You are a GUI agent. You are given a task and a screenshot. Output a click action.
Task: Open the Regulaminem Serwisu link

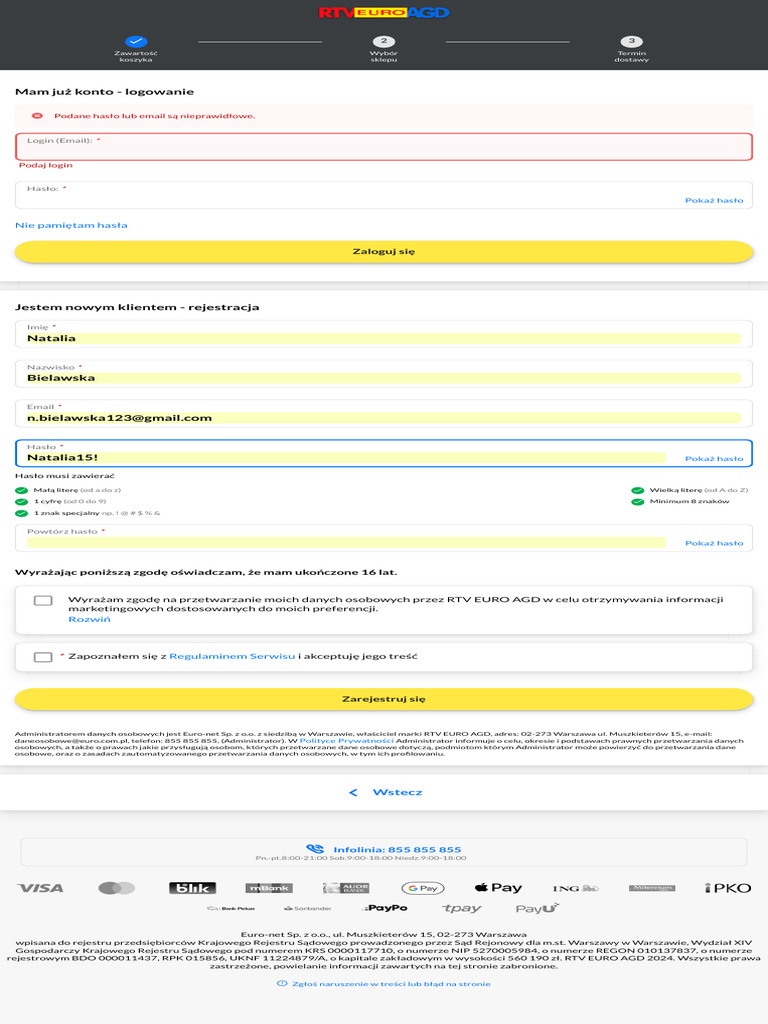click(232, 656)
